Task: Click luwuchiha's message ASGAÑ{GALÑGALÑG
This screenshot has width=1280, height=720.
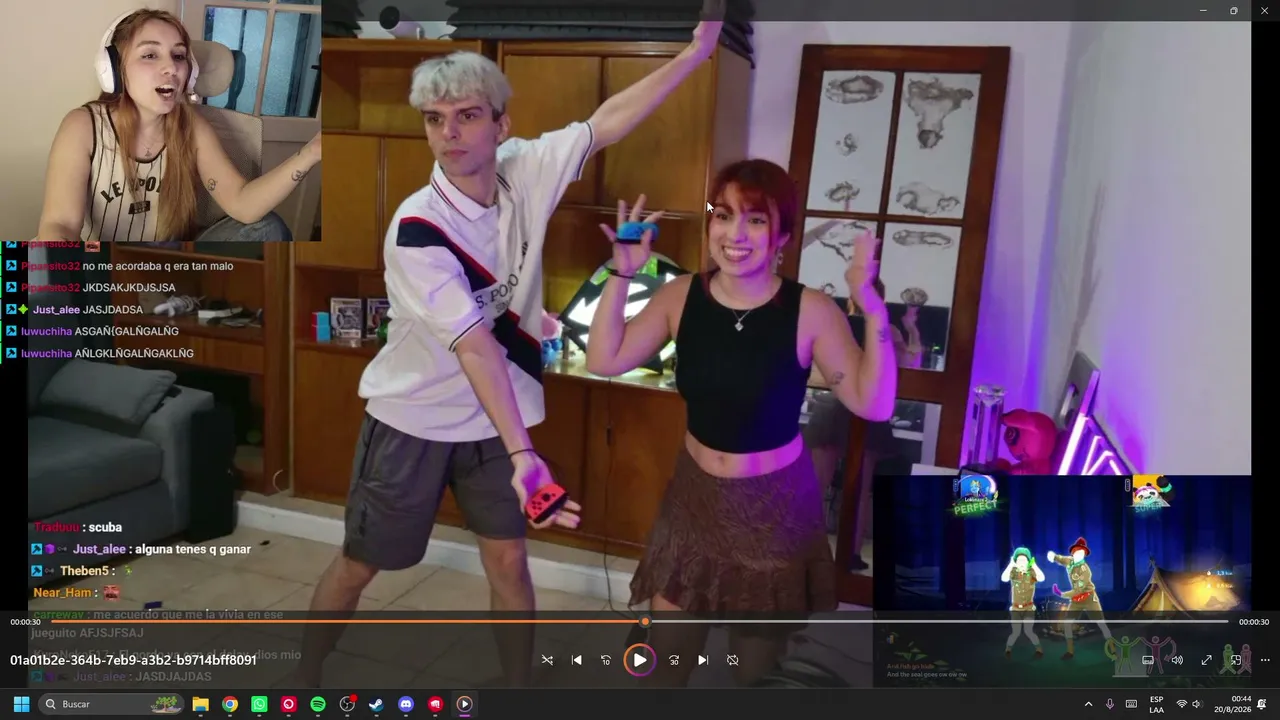Action: pyautogui.click(x=128, y=332)
